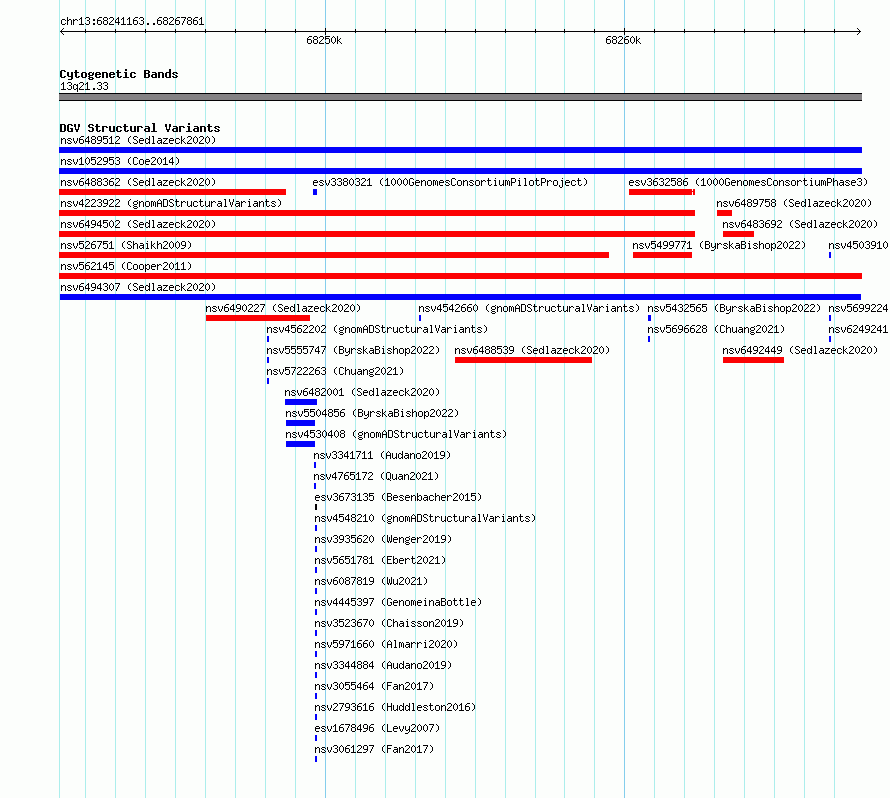890x798 pixels.
Task: Open nsv2793616 (Huddleston2016) label
Action: (x=395, y=707)
